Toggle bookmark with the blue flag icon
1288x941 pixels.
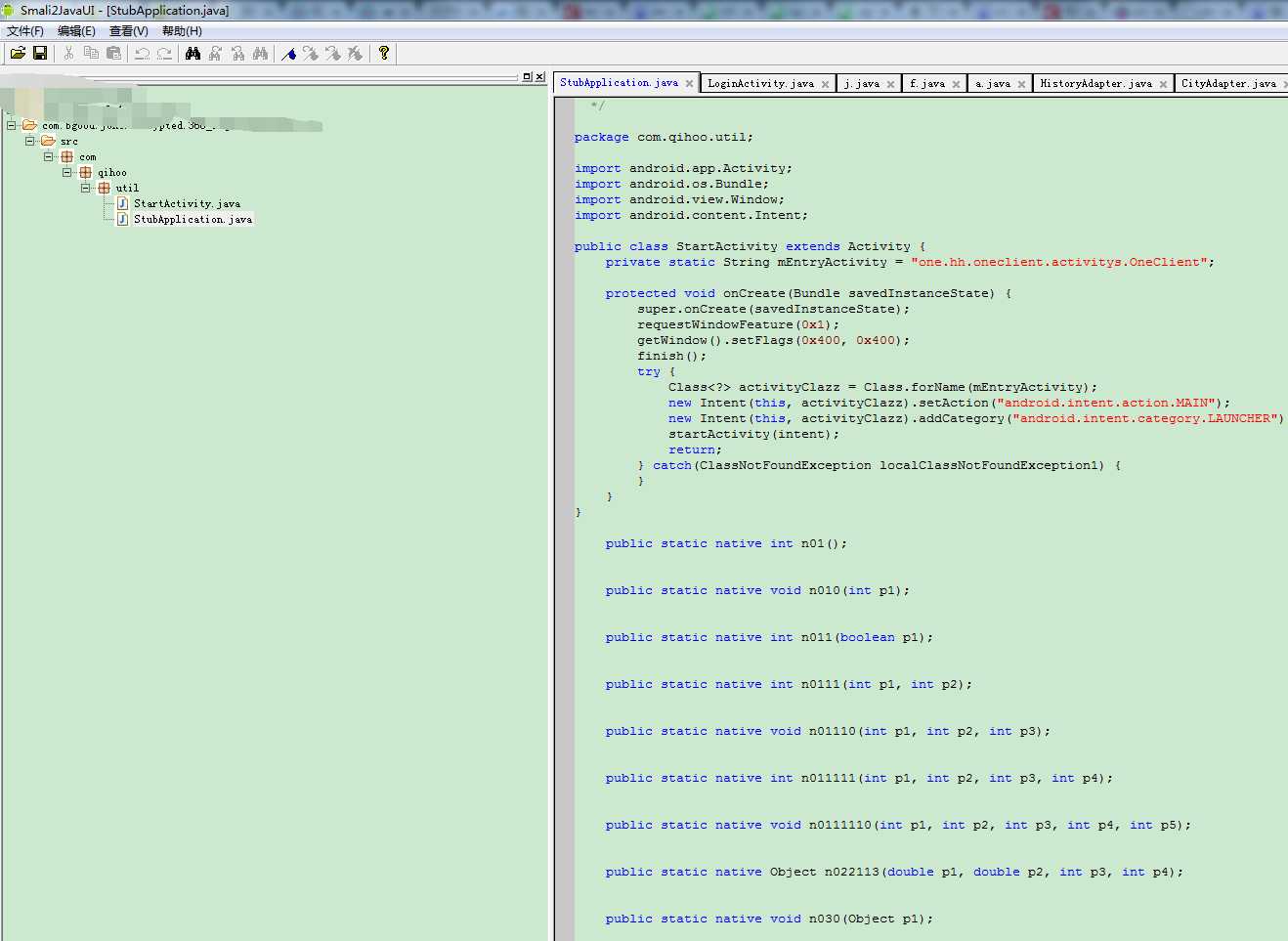pyautogui.click(x=288, y=54)
